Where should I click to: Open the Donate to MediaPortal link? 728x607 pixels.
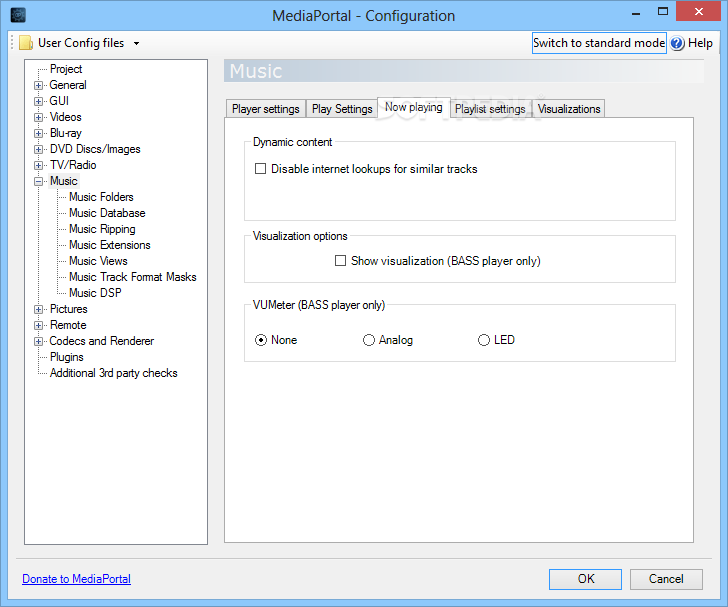[x=77, y=579]
